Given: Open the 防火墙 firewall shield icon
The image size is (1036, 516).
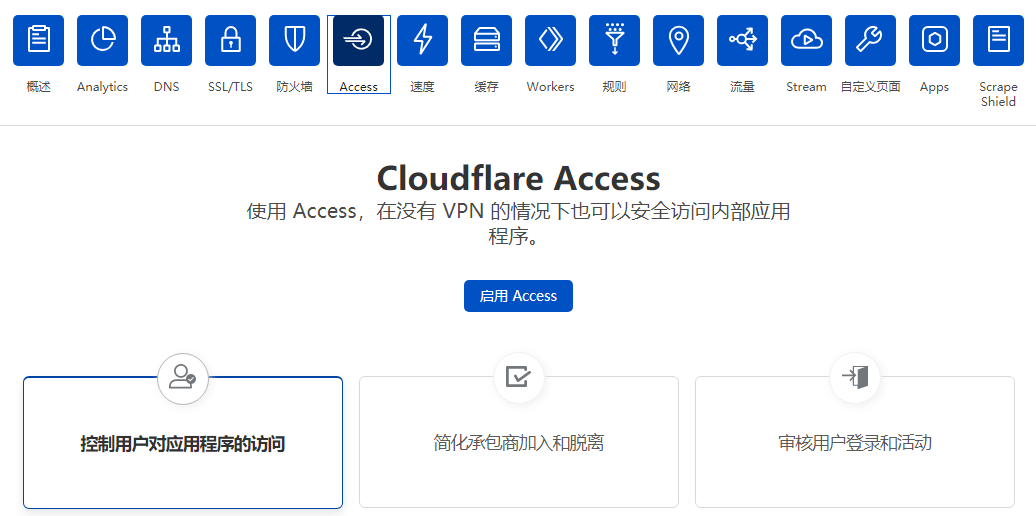Looking at the screenshot, I should (294, 40).
